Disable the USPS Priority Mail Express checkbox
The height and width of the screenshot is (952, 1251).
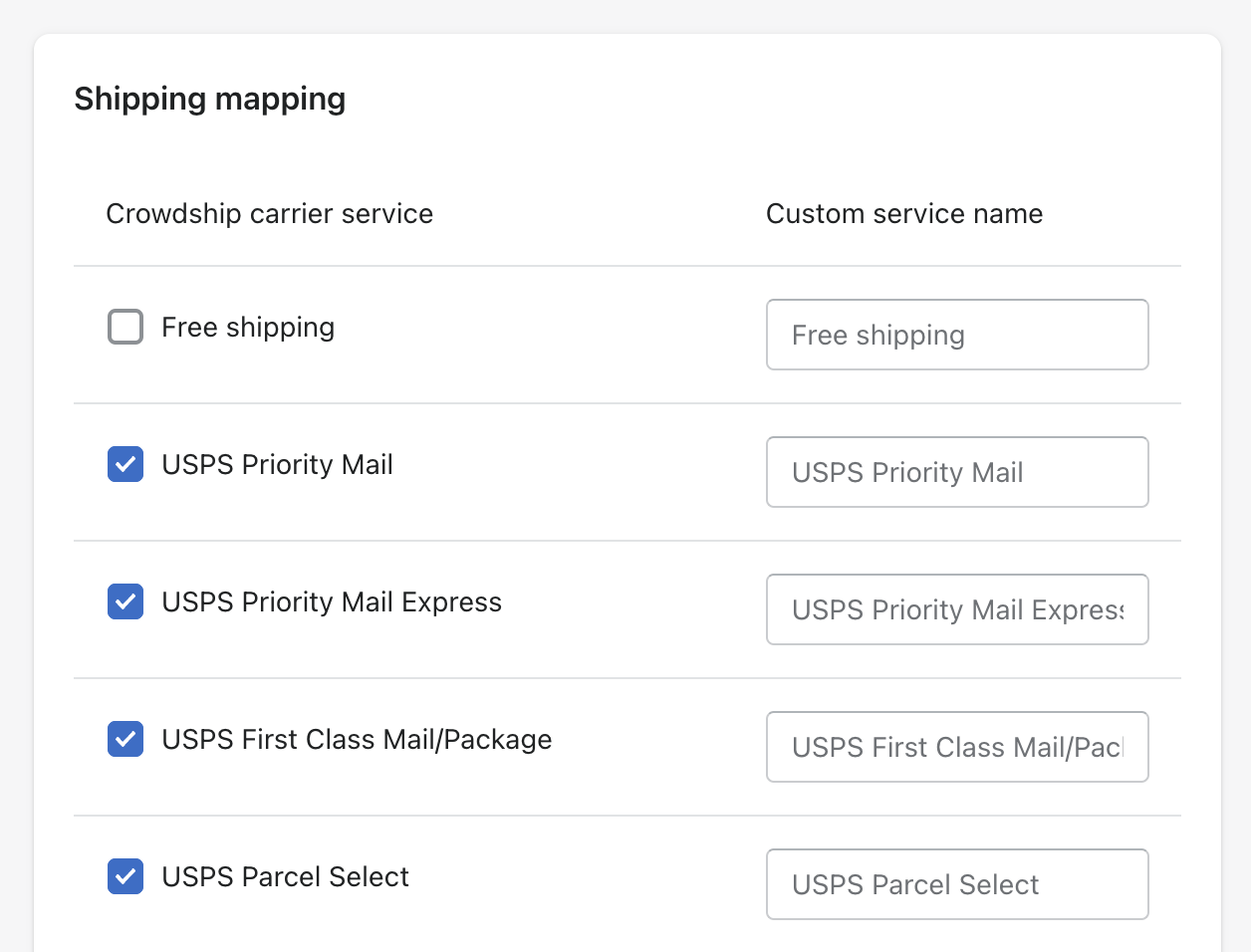click(x=125, y=601)
